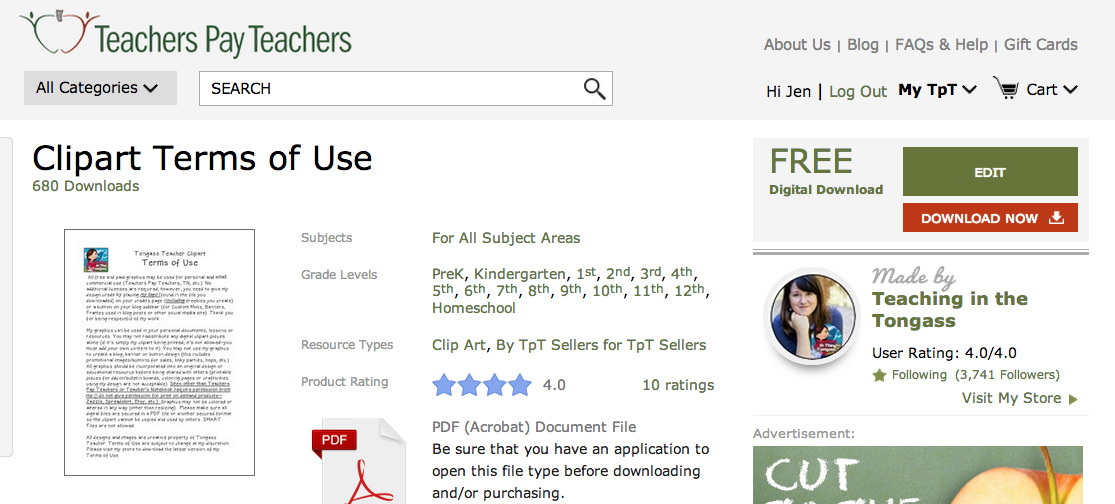Click the shopping cart icon
This screenshot has width=1115, height=504.
click(x=1005, y=89)
